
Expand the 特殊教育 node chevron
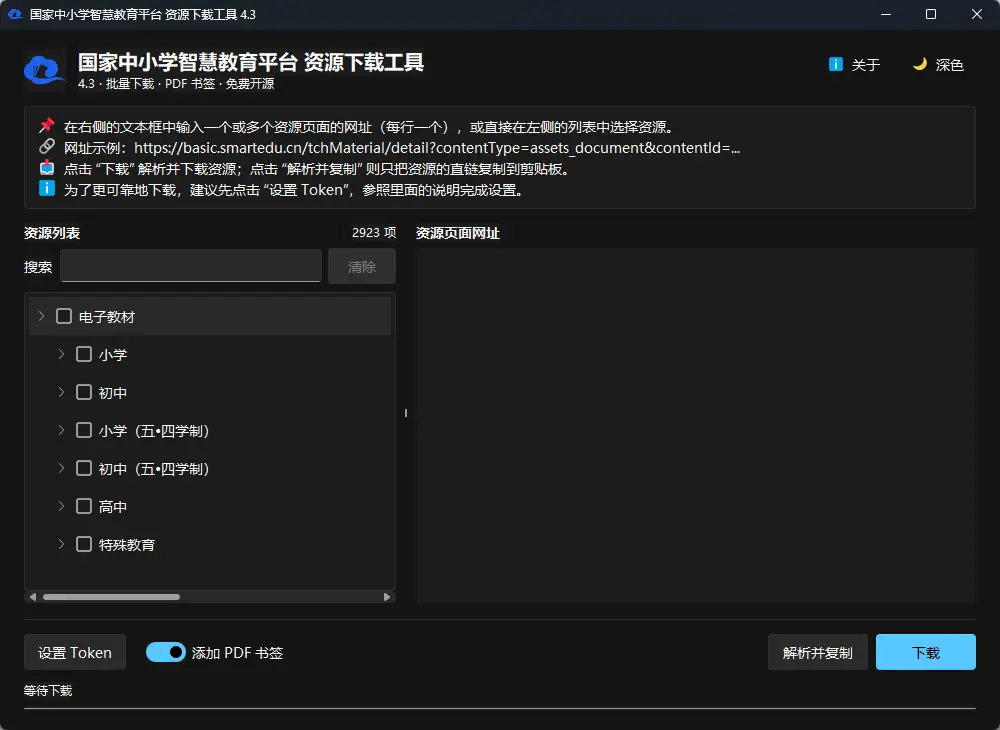(x=61, y=544)
